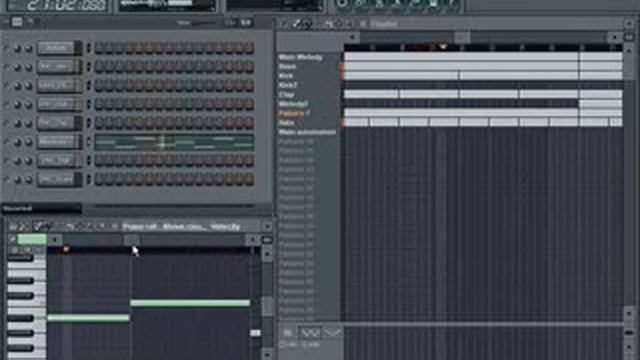Click the piano roll horizontal scrollbar right arrow
The image size is (640, 360).
pos(252,240)
